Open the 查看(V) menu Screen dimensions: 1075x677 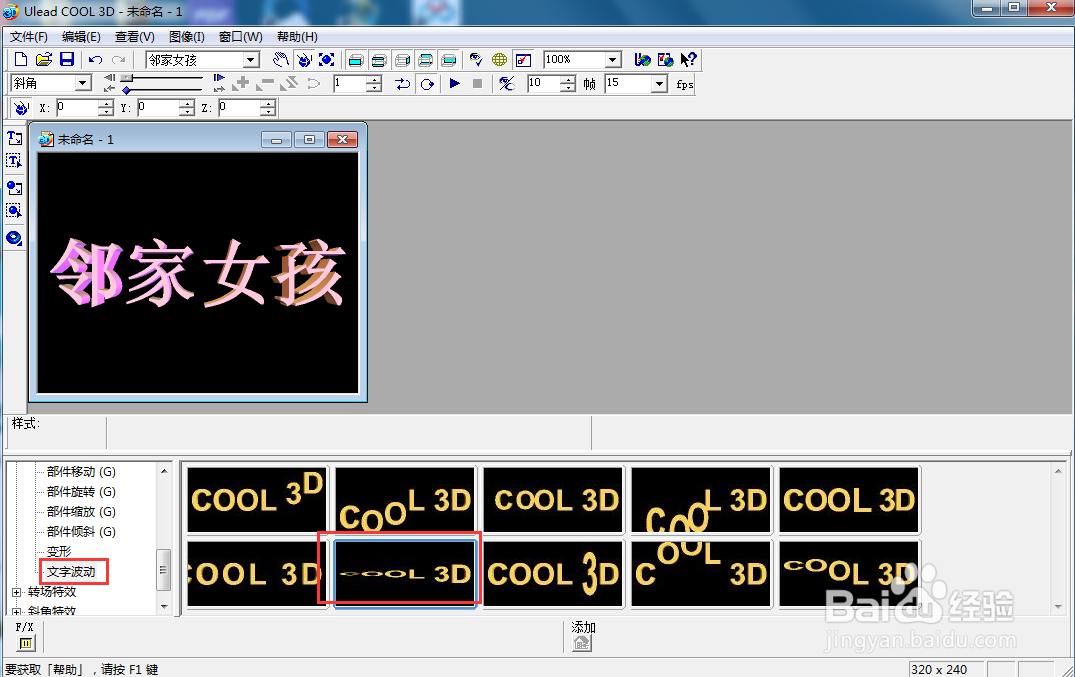click(134, 37)
